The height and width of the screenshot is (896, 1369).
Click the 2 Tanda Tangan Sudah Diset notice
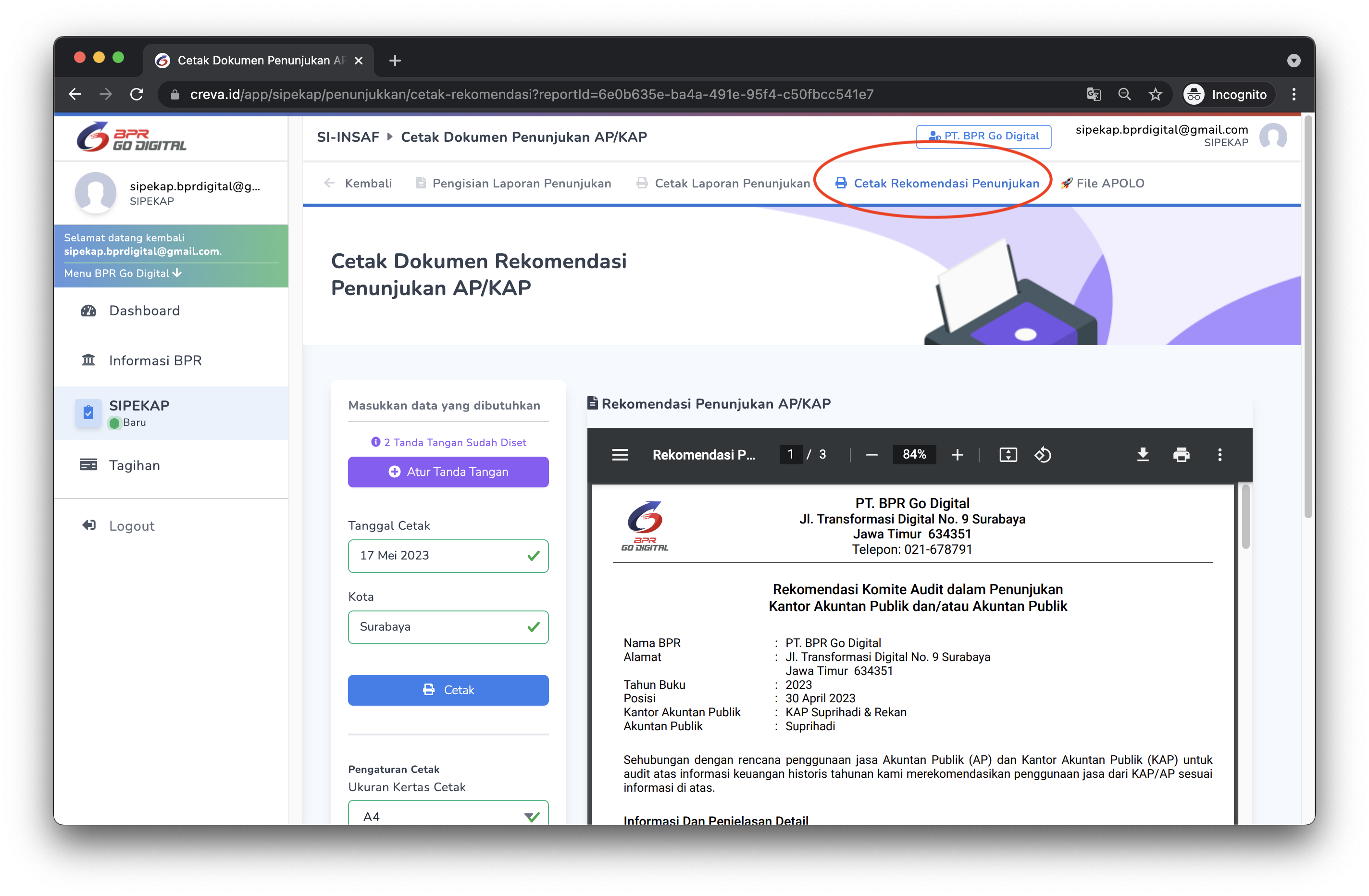tap(448, 442)
